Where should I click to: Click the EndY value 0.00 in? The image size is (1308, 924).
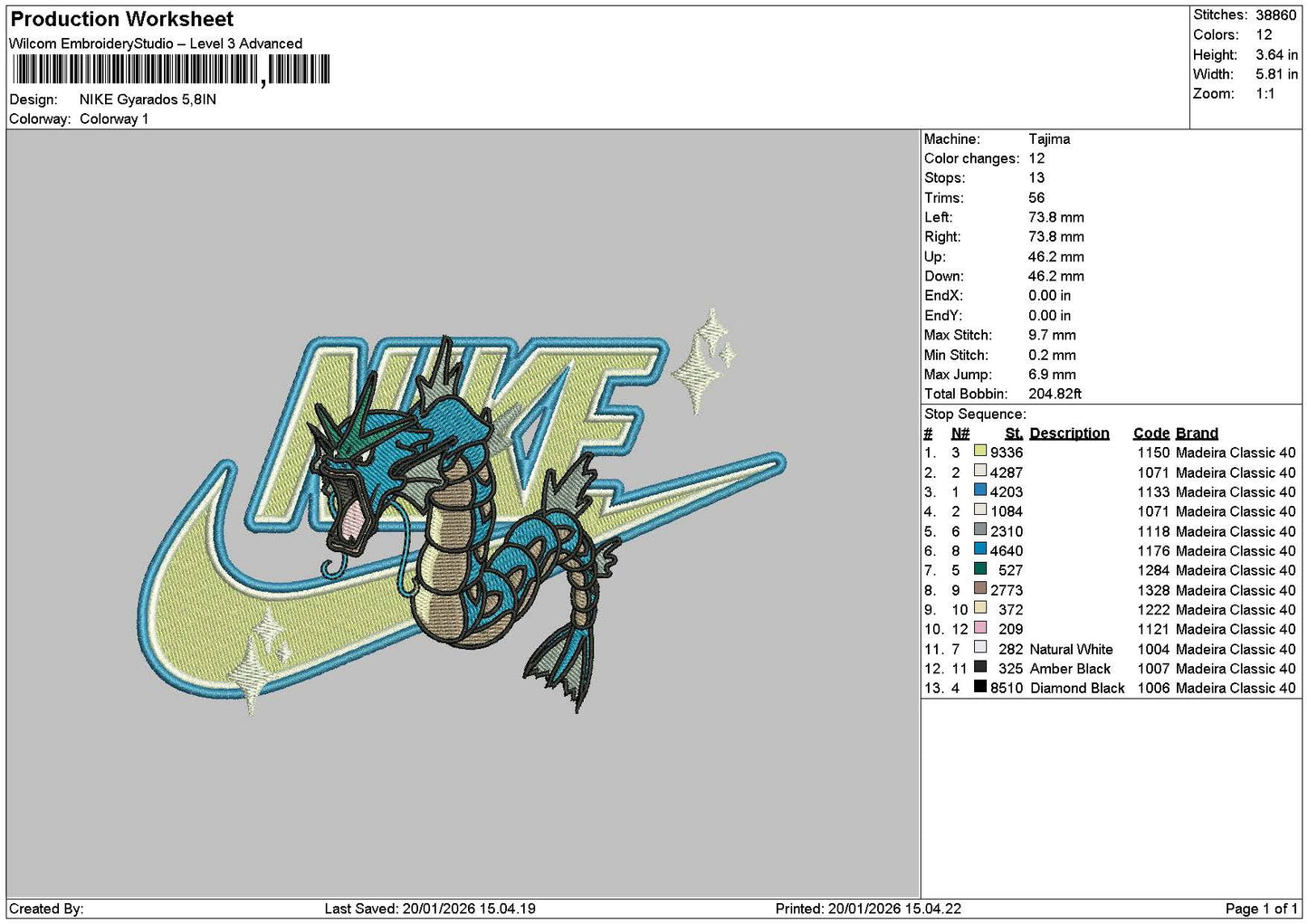(1049, 315)
